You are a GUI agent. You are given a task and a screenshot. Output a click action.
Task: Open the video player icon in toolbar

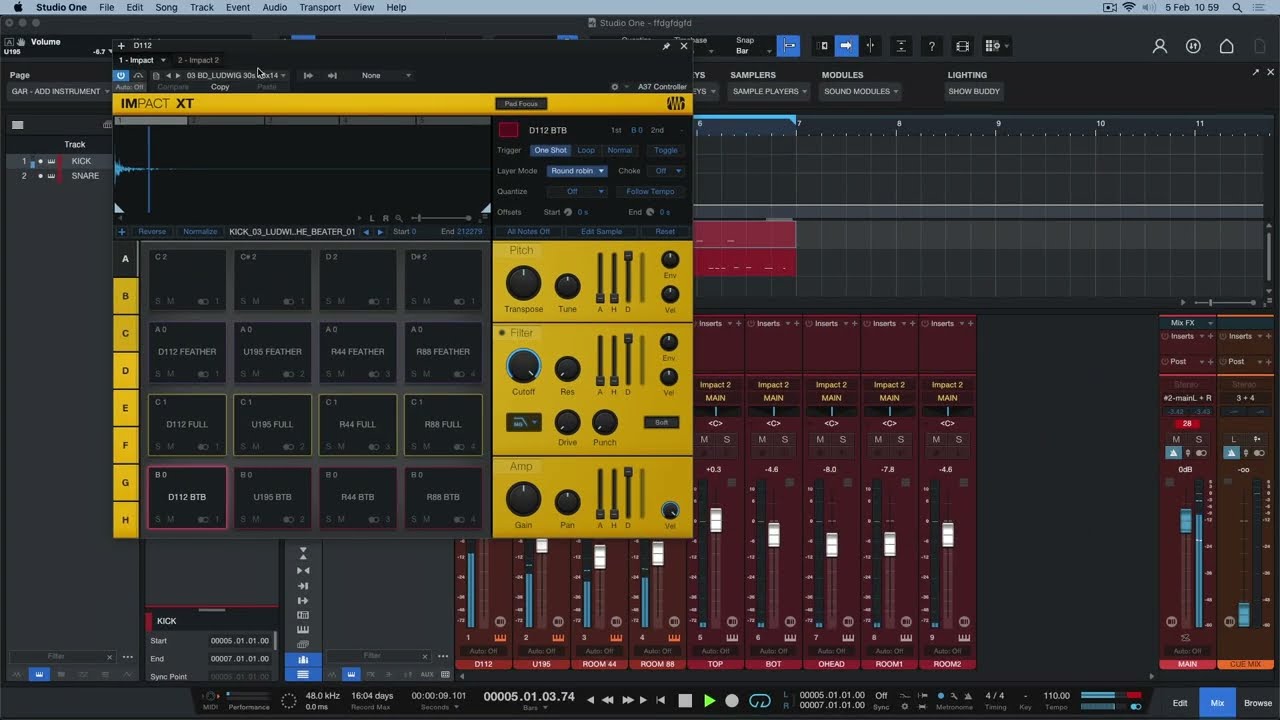point(962,46)
